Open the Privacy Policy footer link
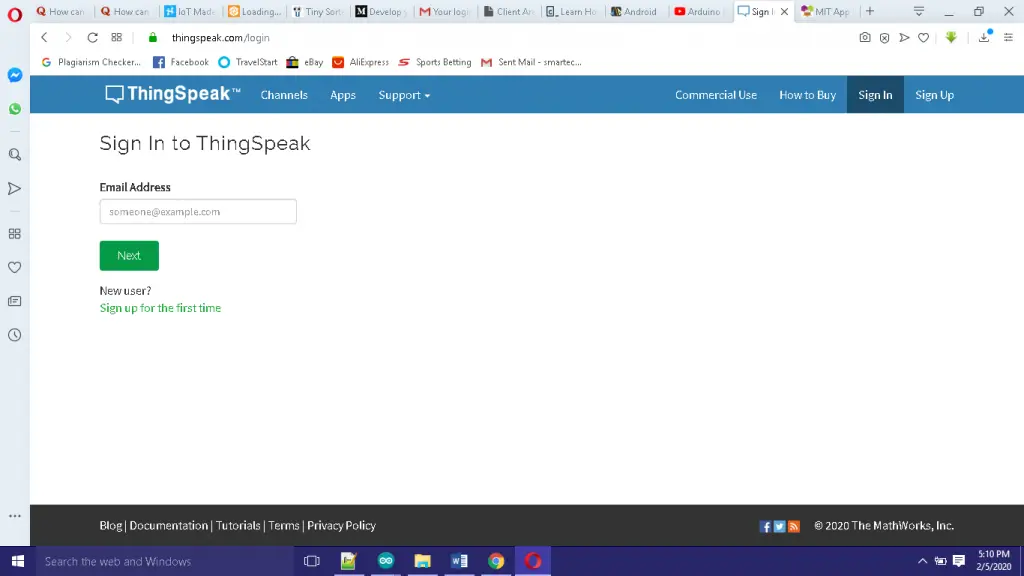Image resolution: width=1024 pixels, height=576 pixels. point(342,526)
